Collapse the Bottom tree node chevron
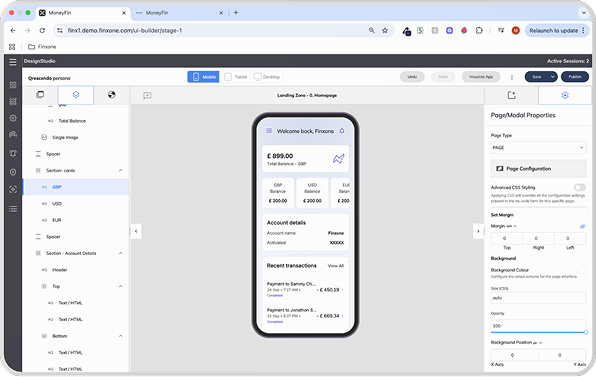Image resolution: width=596 pixels, height=377 pixels. tap(120, 336)
